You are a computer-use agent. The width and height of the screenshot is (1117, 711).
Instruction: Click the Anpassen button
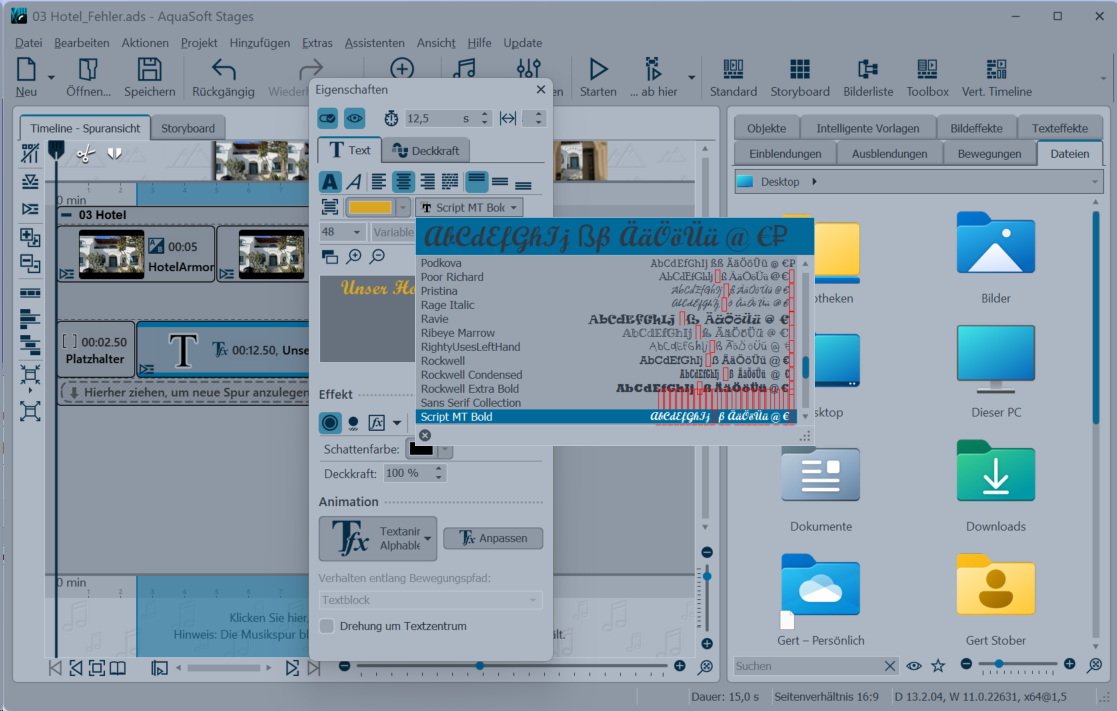click(493, 538)
